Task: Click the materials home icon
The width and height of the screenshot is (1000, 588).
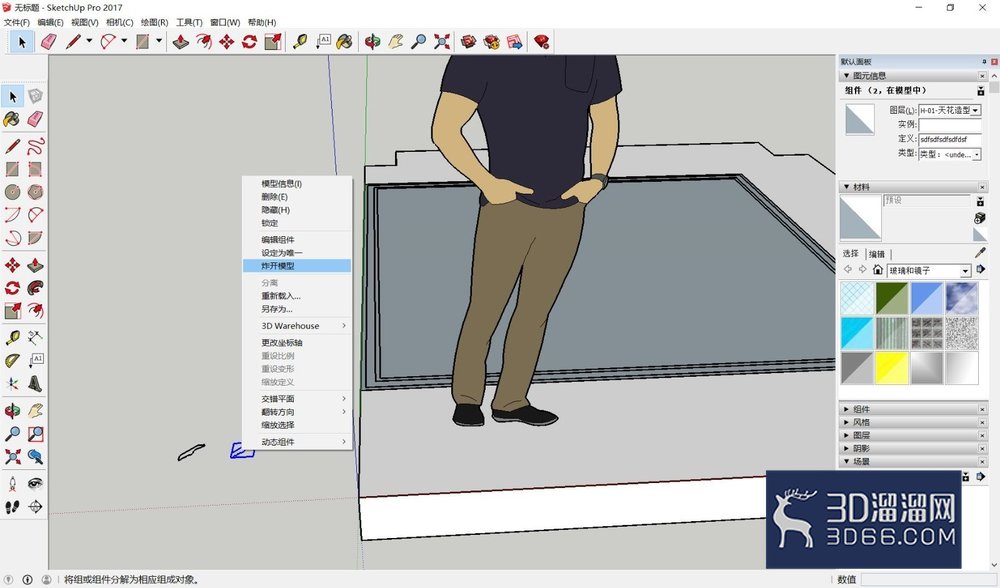Action: click(x=878, y=270)
